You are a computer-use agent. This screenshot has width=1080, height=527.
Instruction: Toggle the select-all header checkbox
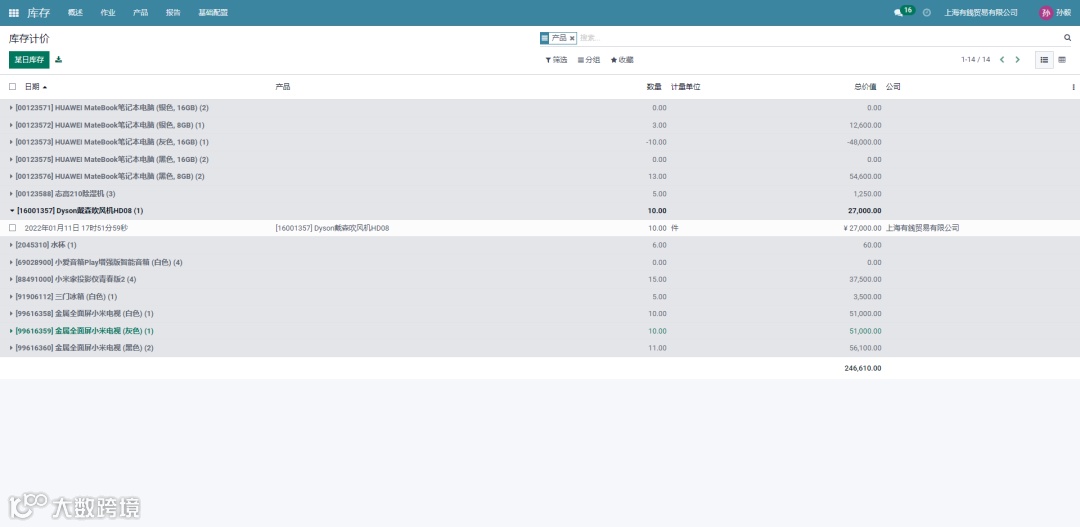tap(12, 87)
